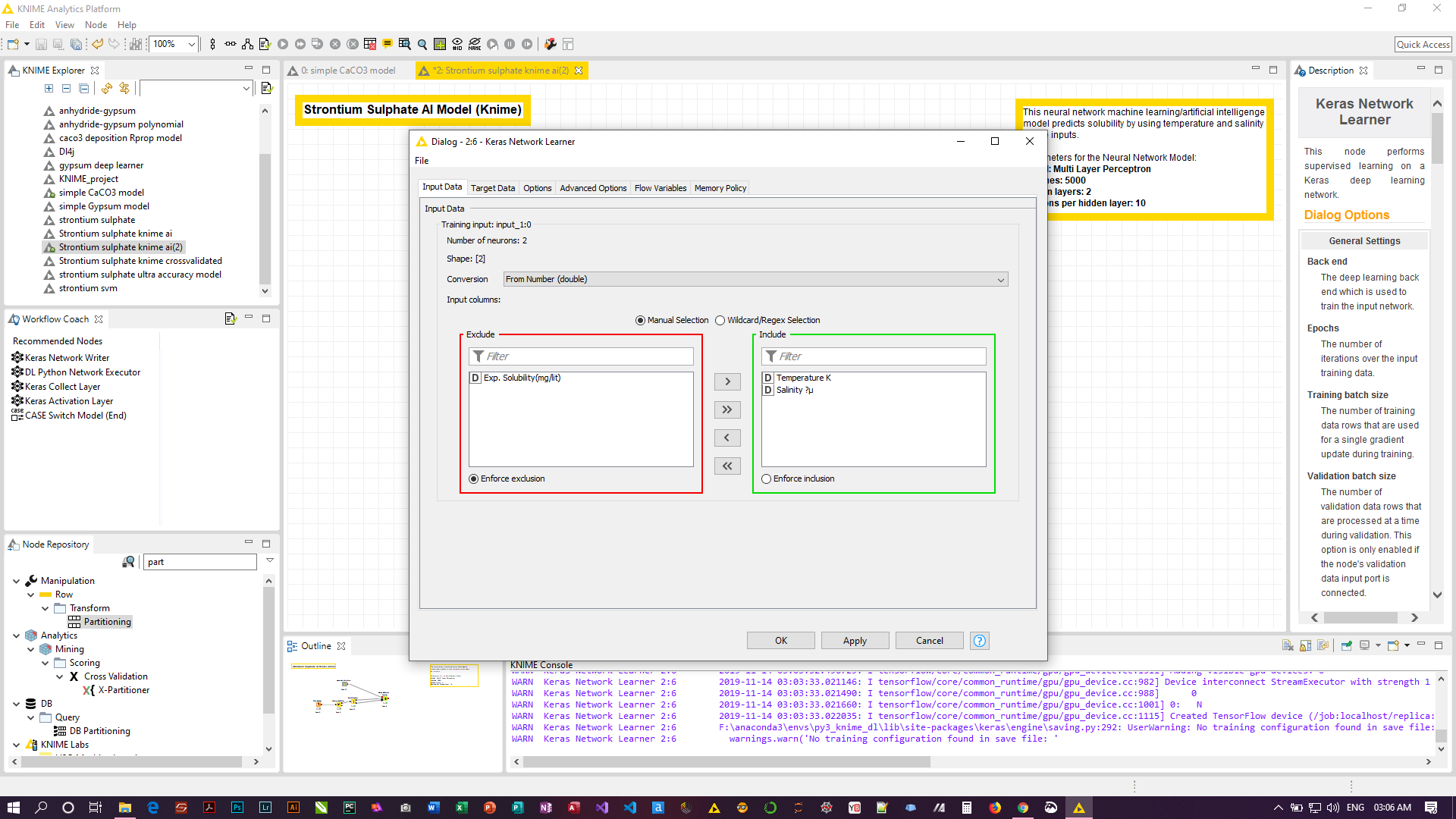This screenshot has width=1456, height=819.
Task: Open the Node Repository search options dropdown arrow
Action: [x=270, y=560]
